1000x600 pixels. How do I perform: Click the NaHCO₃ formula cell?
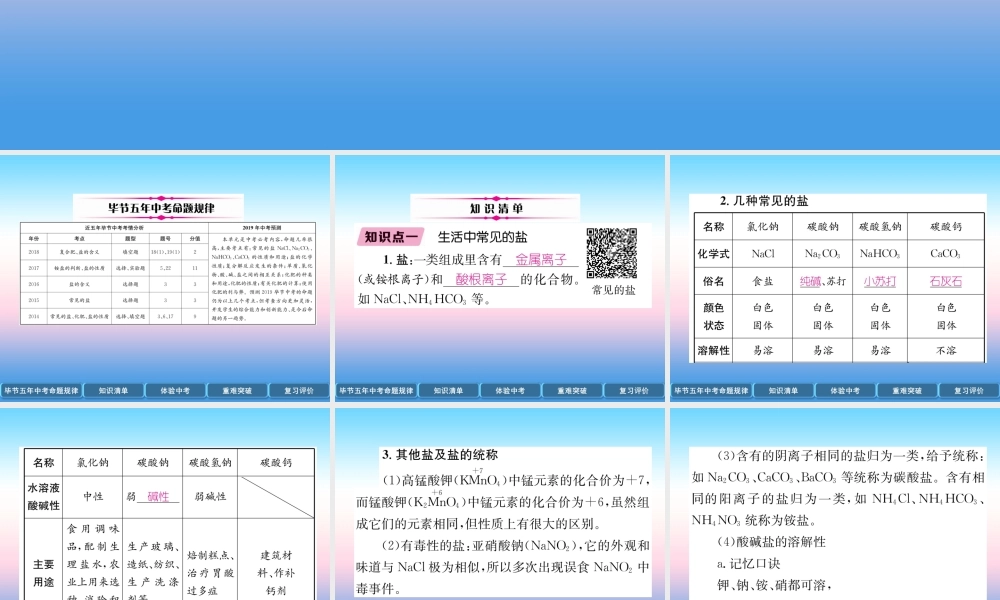click(x=879, y=254)
